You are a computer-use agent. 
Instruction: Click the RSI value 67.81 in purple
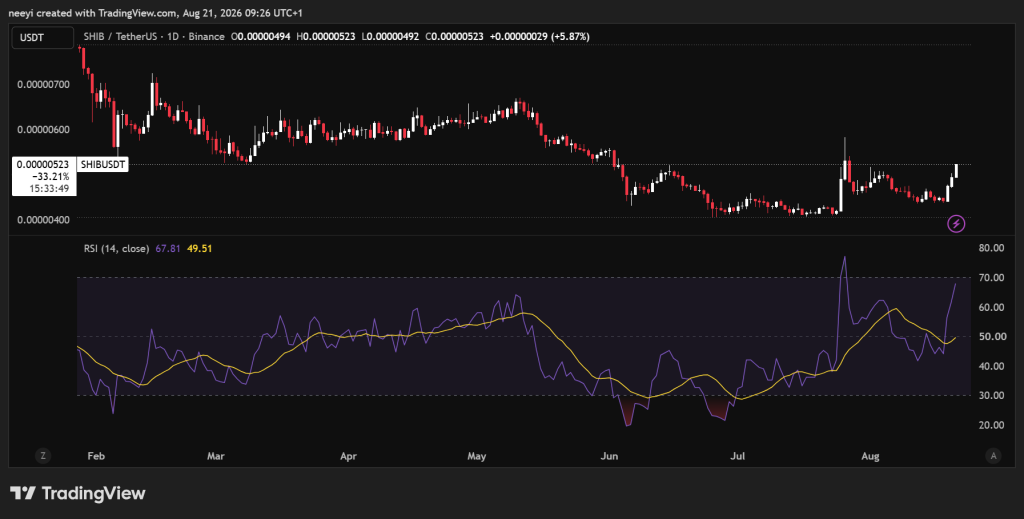point(168,248)
